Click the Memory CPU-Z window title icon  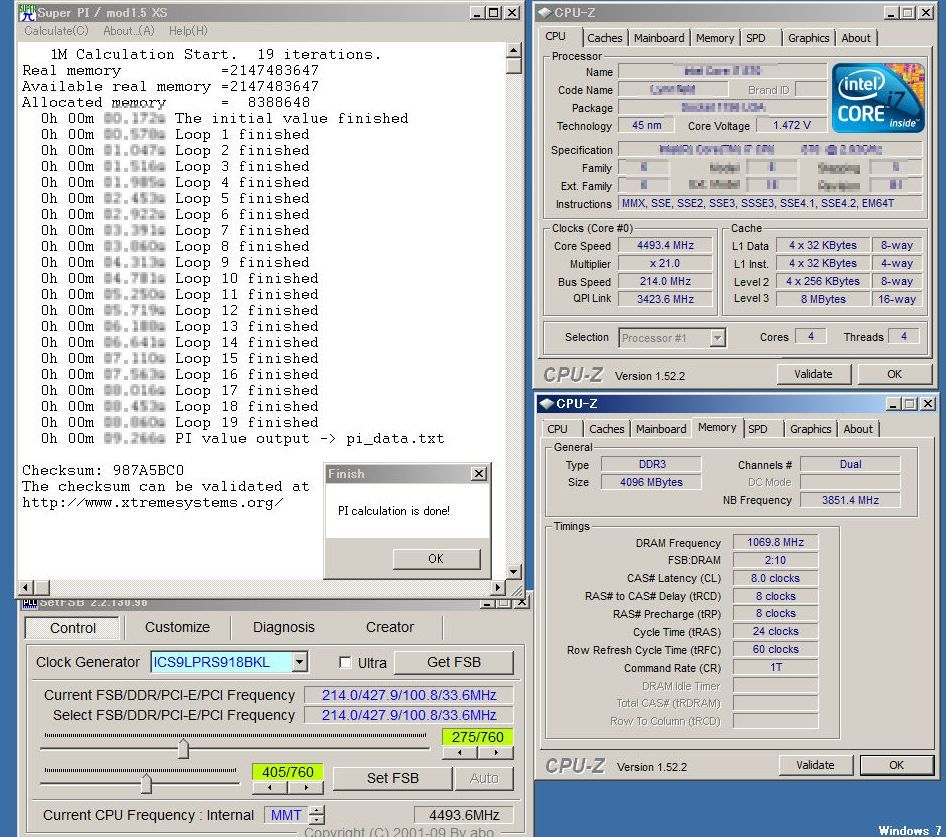[546, 403]
